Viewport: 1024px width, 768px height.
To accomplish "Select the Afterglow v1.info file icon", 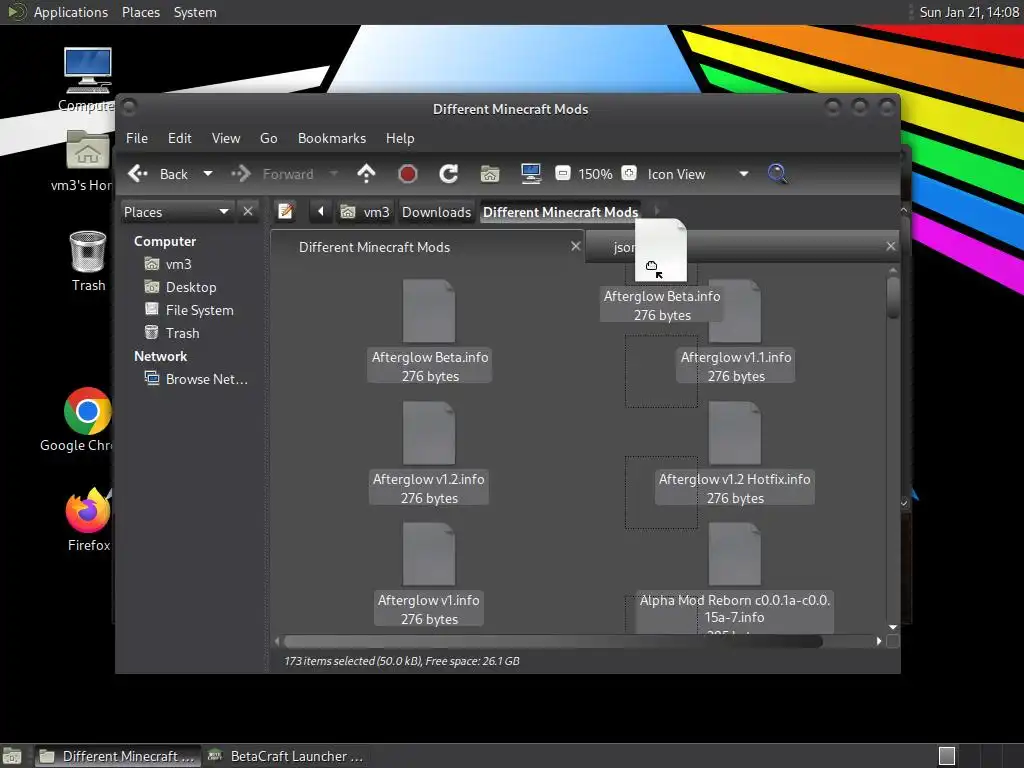I will click(429, 554).
